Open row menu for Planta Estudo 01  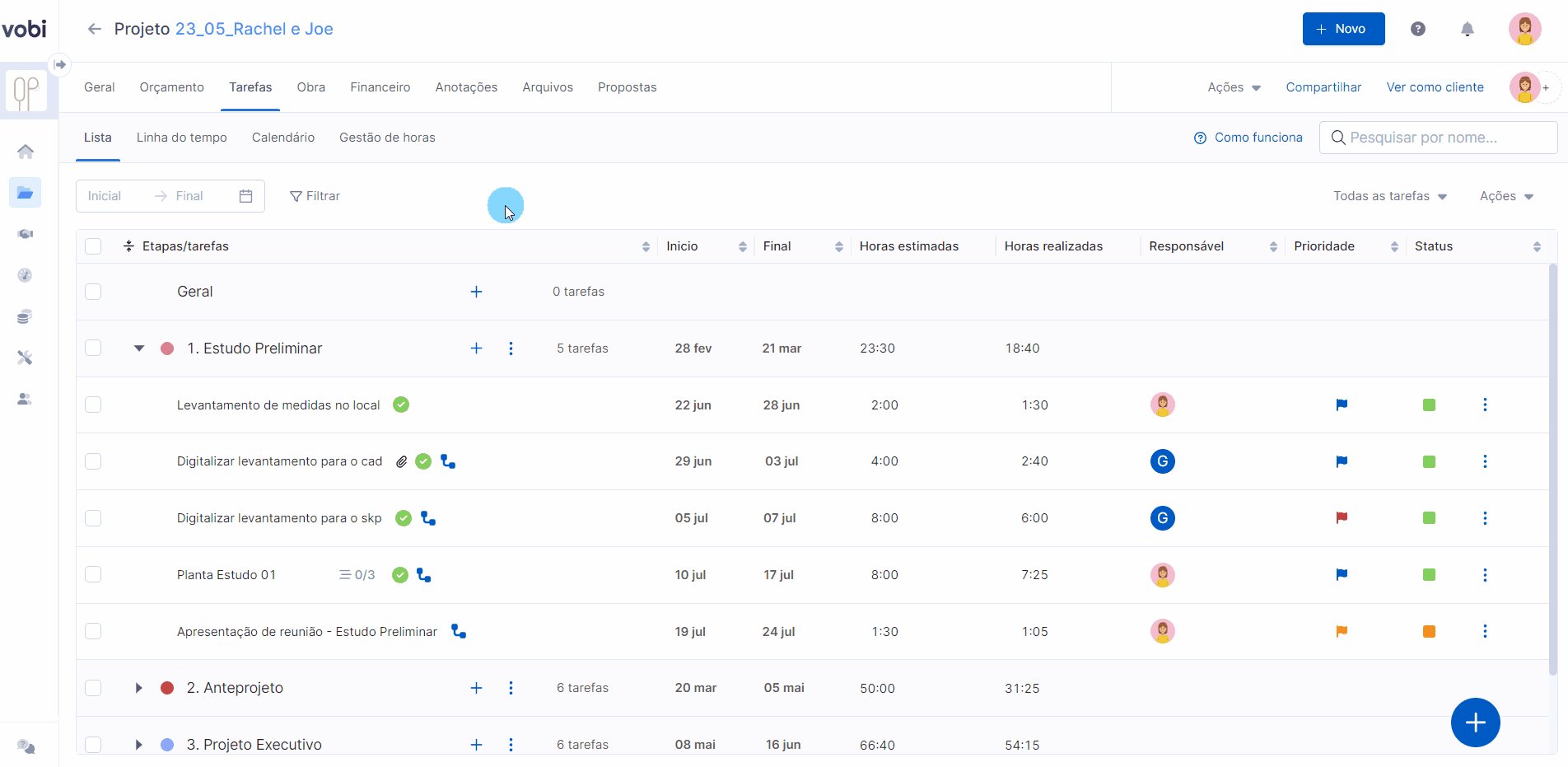1485,575
